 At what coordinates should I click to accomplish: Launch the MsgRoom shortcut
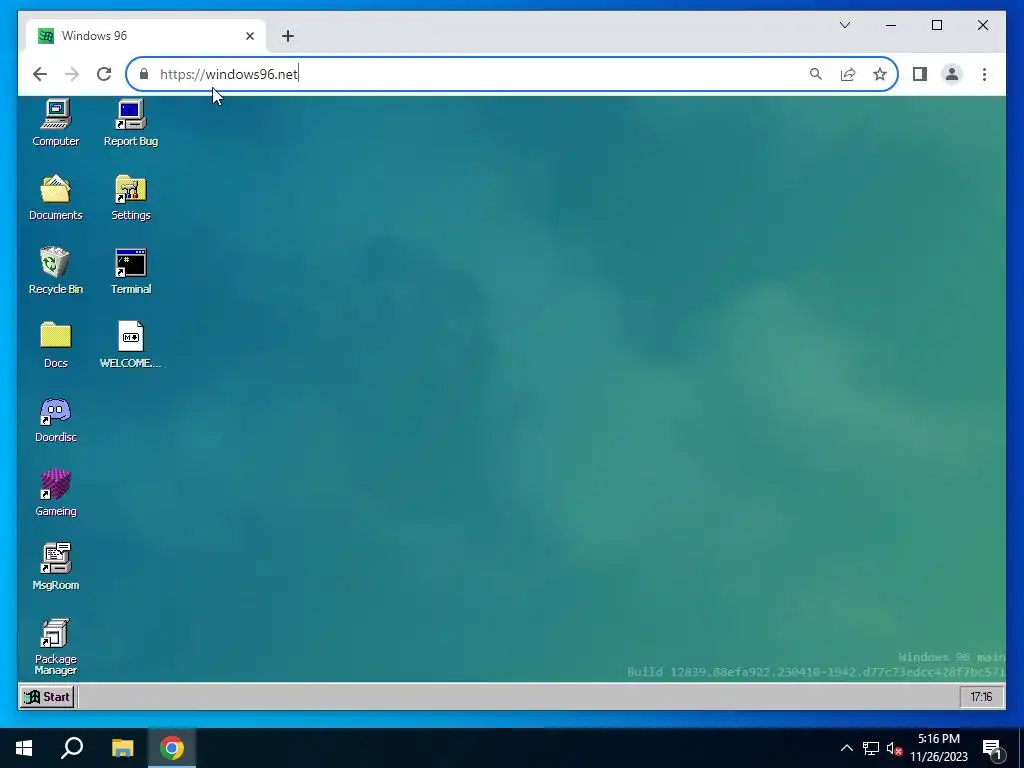point(56,567)
